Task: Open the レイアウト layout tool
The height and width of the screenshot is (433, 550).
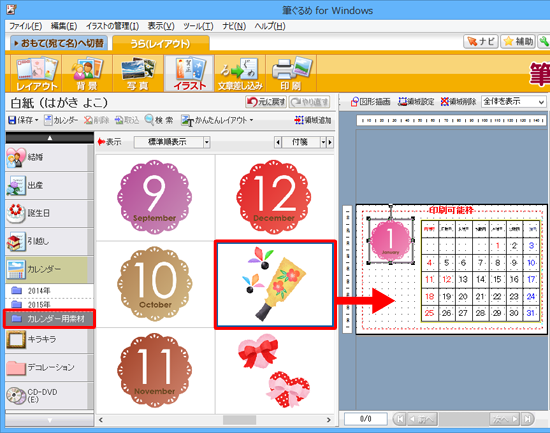Action: [36, 73]
